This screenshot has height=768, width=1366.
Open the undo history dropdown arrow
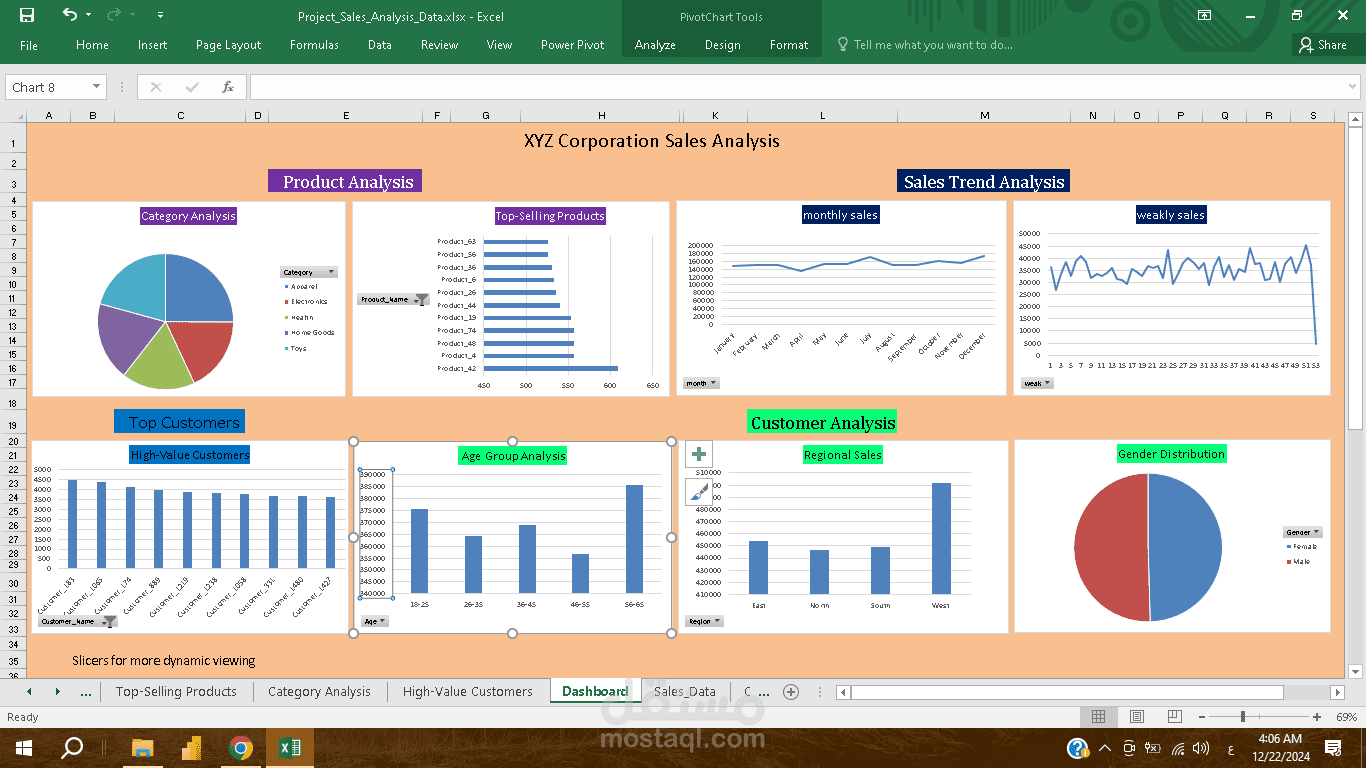point(89,15)
